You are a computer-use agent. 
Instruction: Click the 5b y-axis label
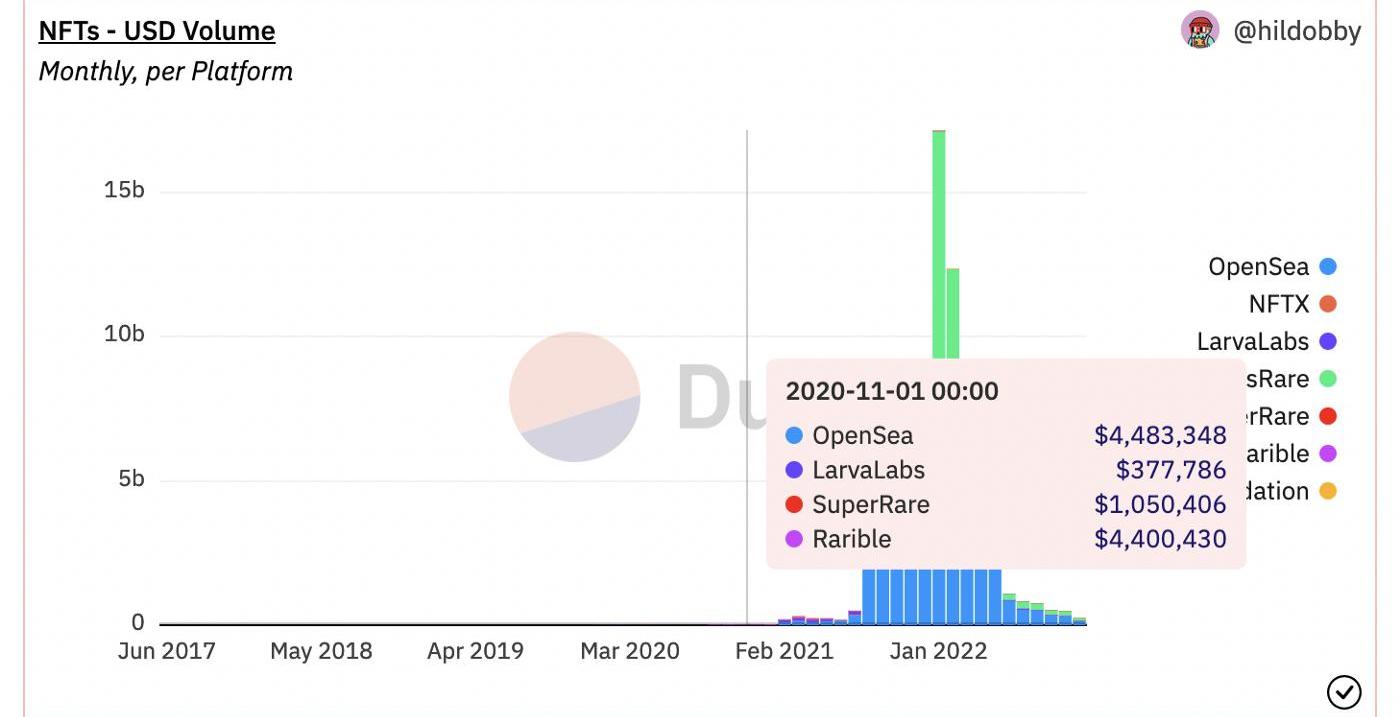(x=131, y=479)
